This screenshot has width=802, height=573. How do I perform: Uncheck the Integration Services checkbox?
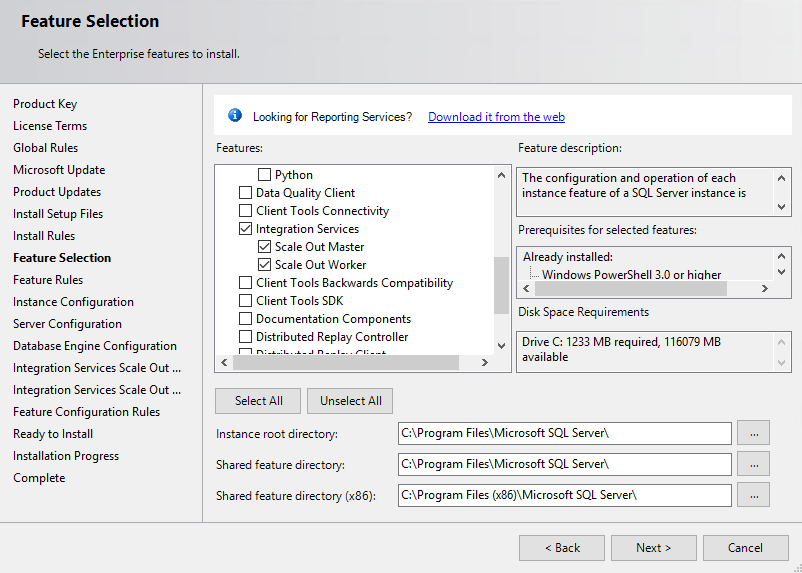point(246,229)
